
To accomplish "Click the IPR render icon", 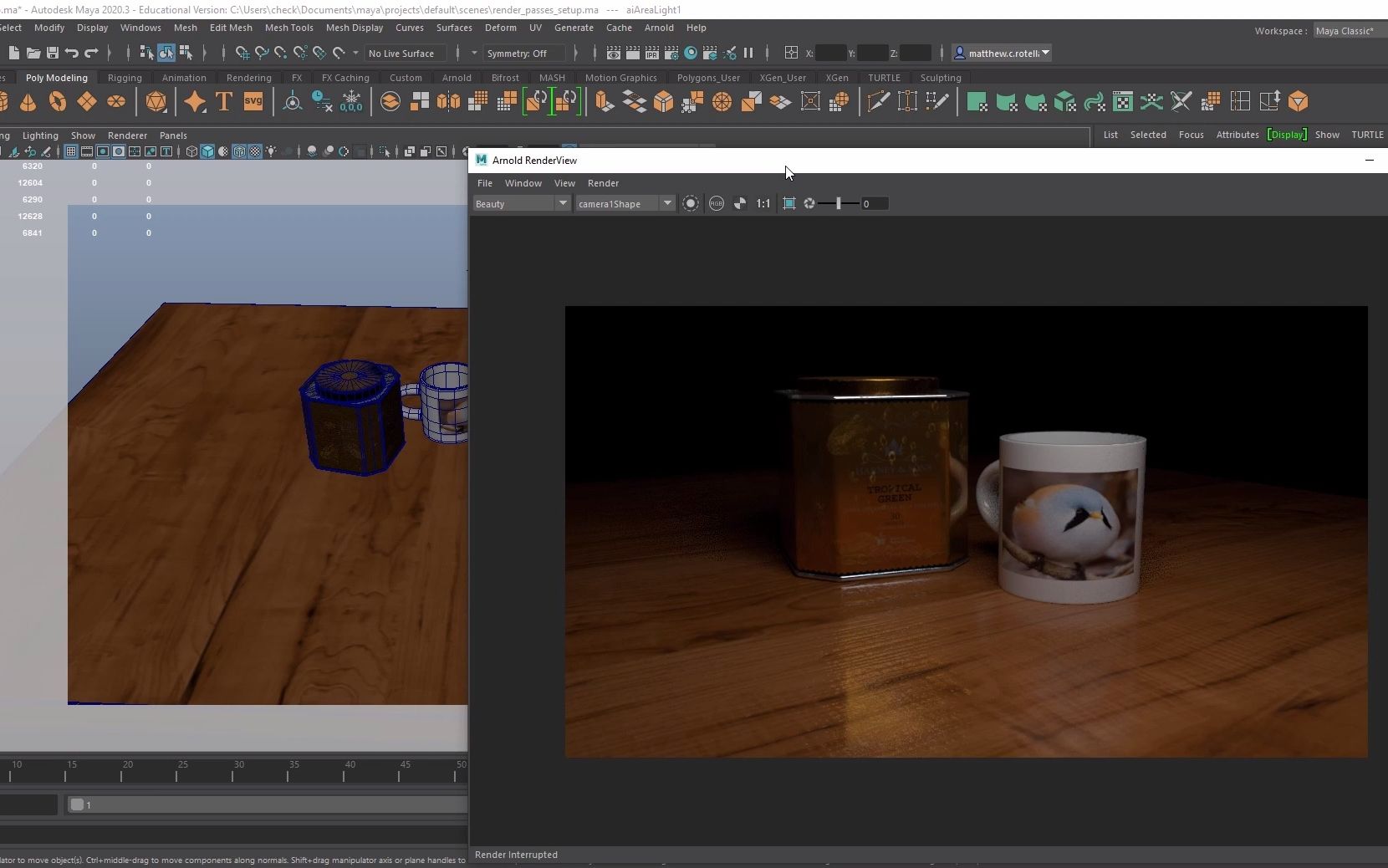I will 652,54.
